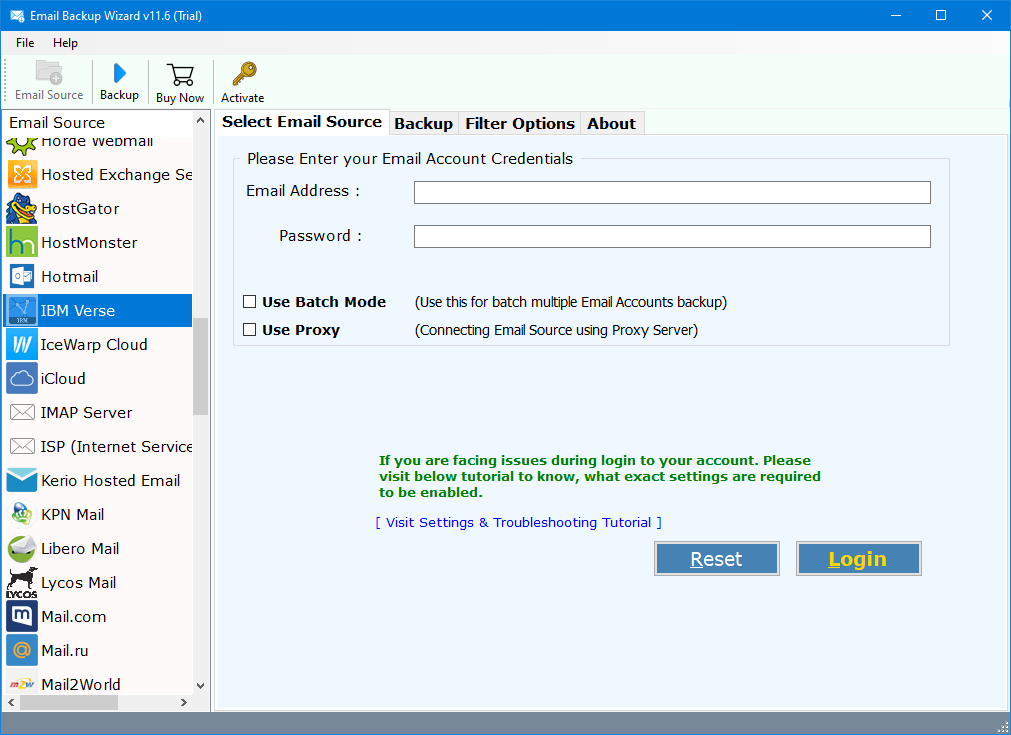Pick the Hotmail icon

pyautogui.click(x=22, y=277)
